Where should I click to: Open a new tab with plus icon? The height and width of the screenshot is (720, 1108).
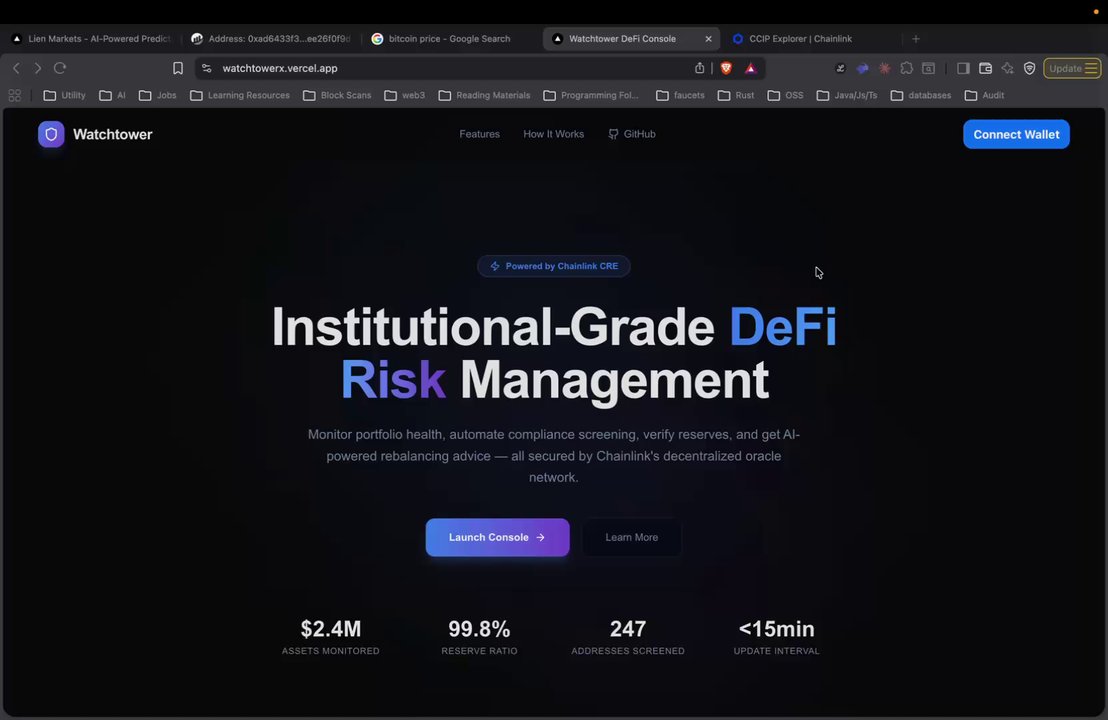click(916, 39)
